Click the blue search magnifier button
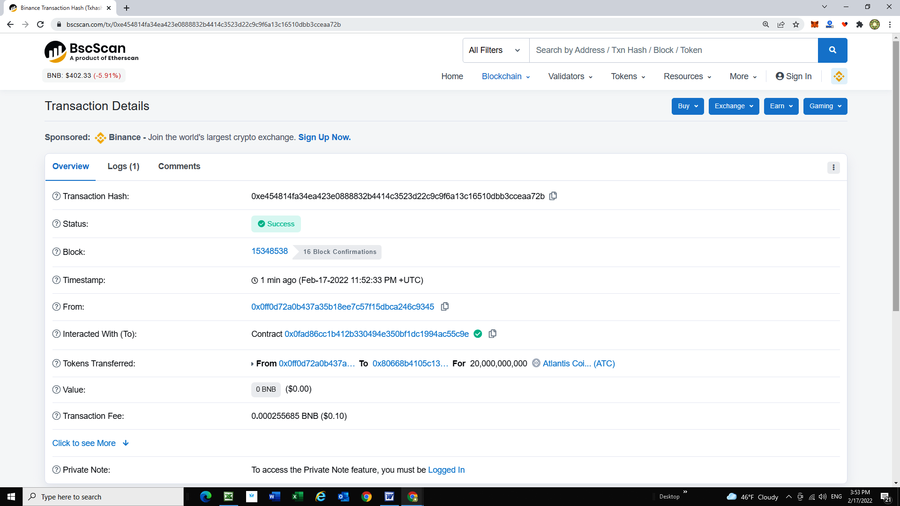 tap(832, 50)
